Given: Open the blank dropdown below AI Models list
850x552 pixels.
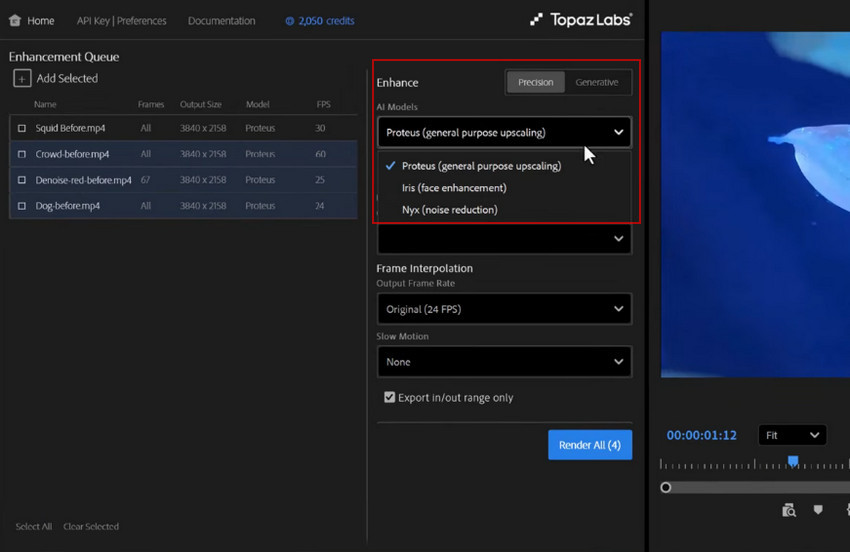Looking at the screenshot, I should click(x=504, y=239).
